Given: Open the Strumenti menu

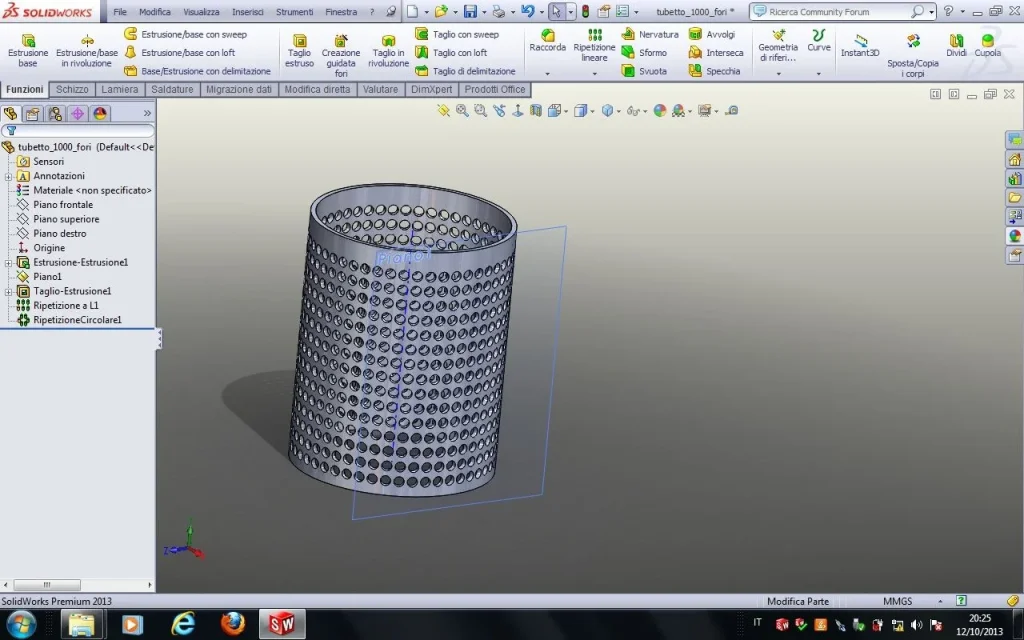Looking at the screenshot, I should (x=295, y=12).
